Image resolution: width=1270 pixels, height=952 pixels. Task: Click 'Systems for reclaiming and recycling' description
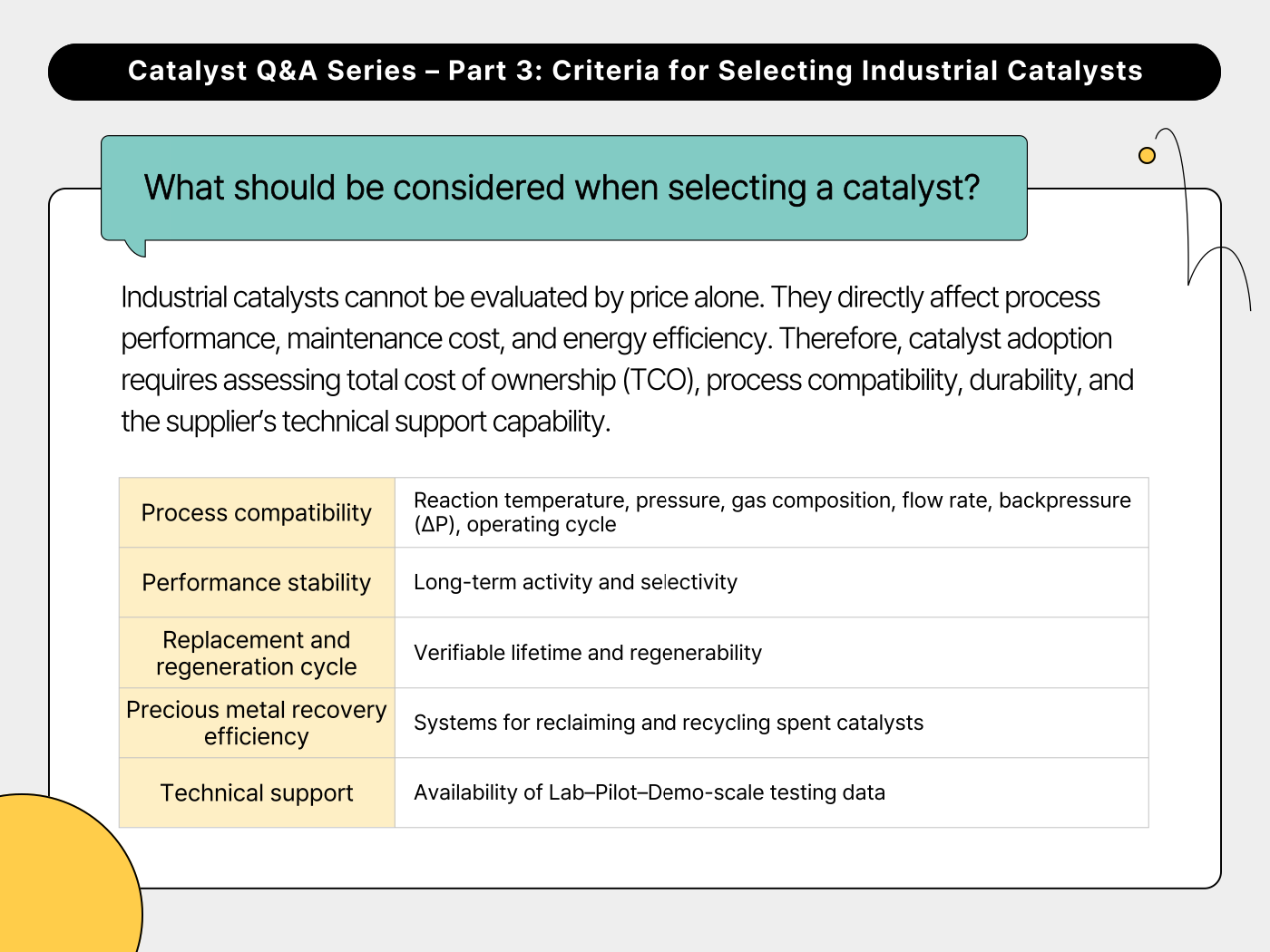click(668, 723)
